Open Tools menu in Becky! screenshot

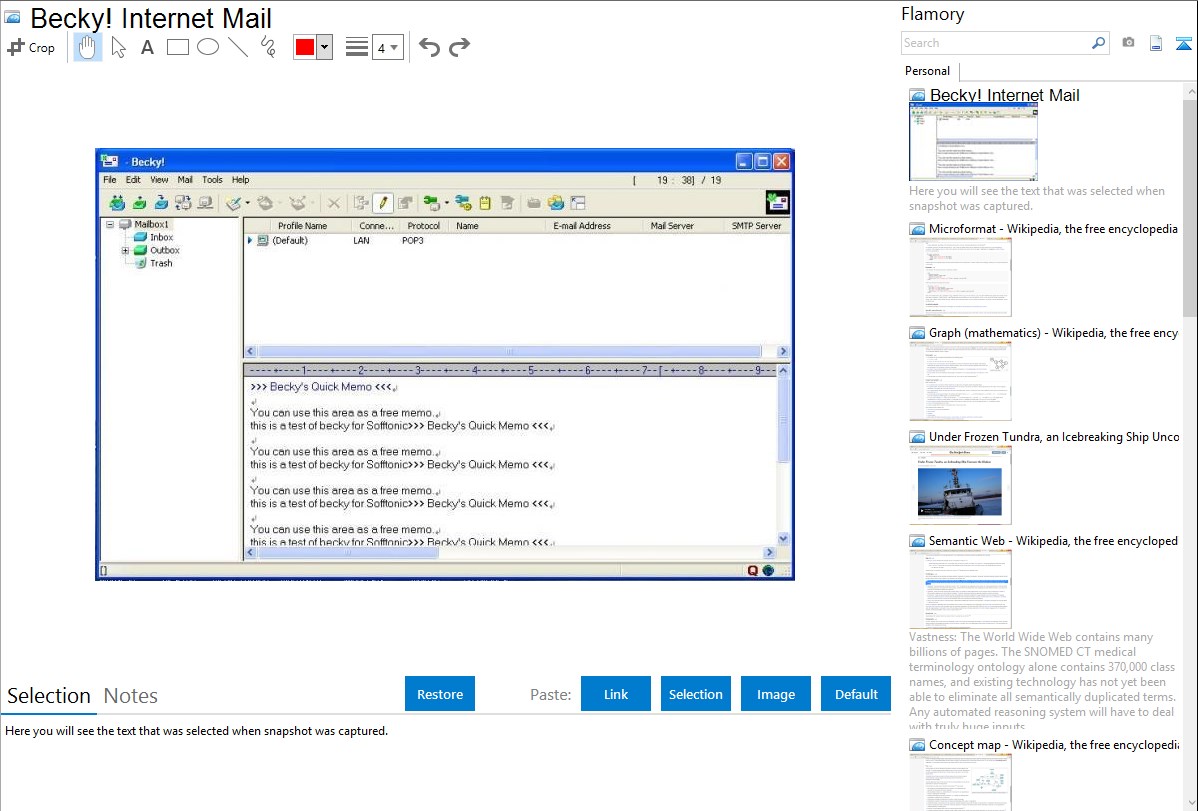click(x=212, y=180)
